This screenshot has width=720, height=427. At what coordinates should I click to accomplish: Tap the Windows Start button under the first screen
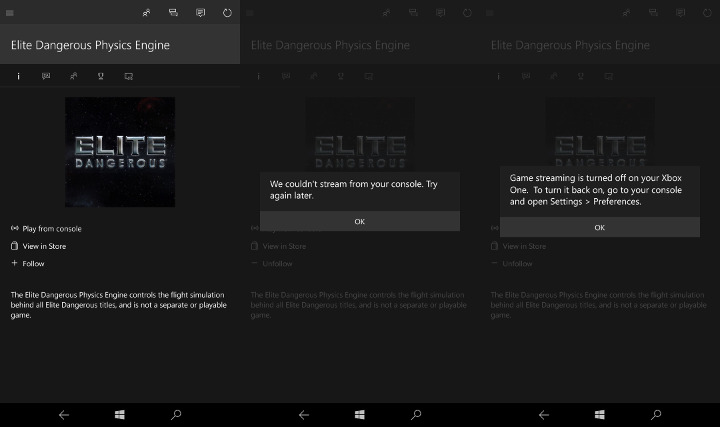click(120, 415)
